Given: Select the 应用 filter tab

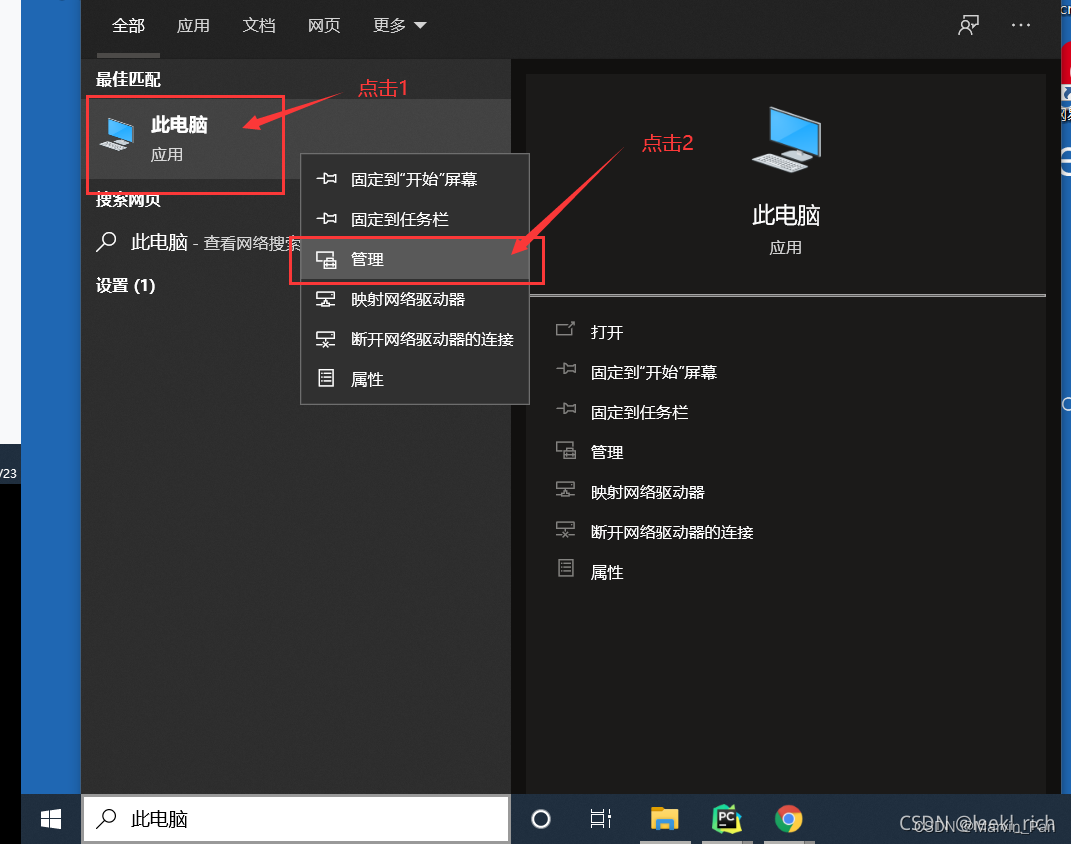Looking at the screenshot, I should coord(193,25).
